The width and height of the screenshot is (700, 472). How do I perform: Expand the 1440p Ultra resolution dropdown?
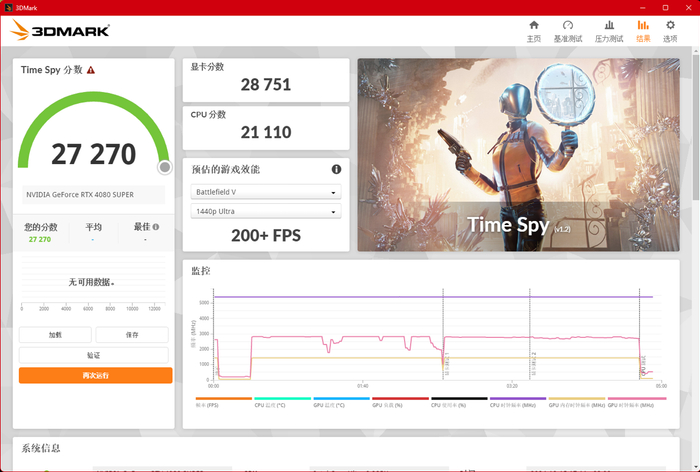coord(266,211)
